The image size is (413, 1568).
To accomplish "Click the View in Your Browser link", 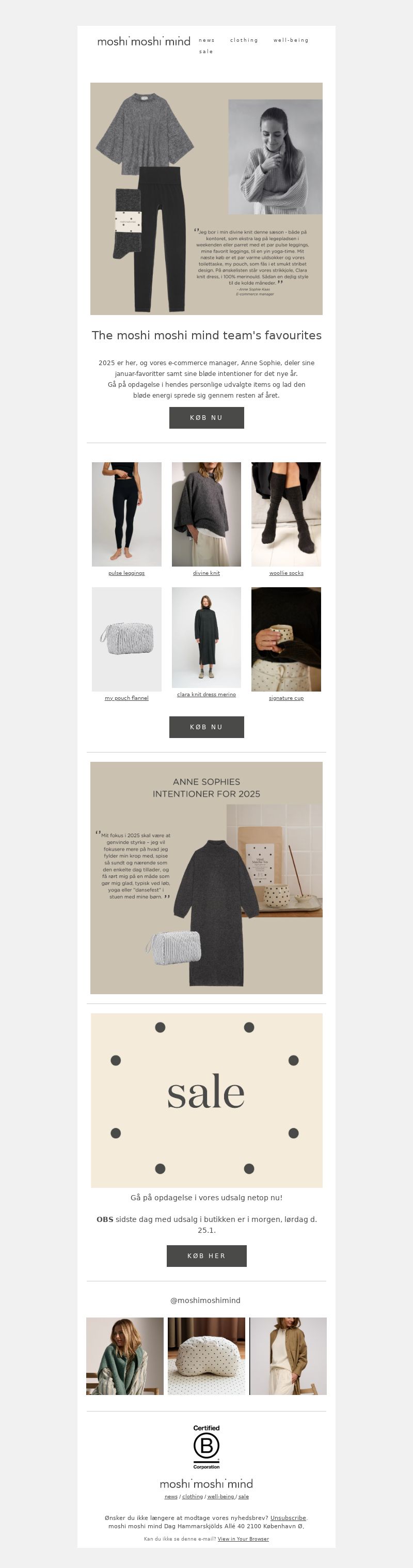I will (x=243, y=1539).
